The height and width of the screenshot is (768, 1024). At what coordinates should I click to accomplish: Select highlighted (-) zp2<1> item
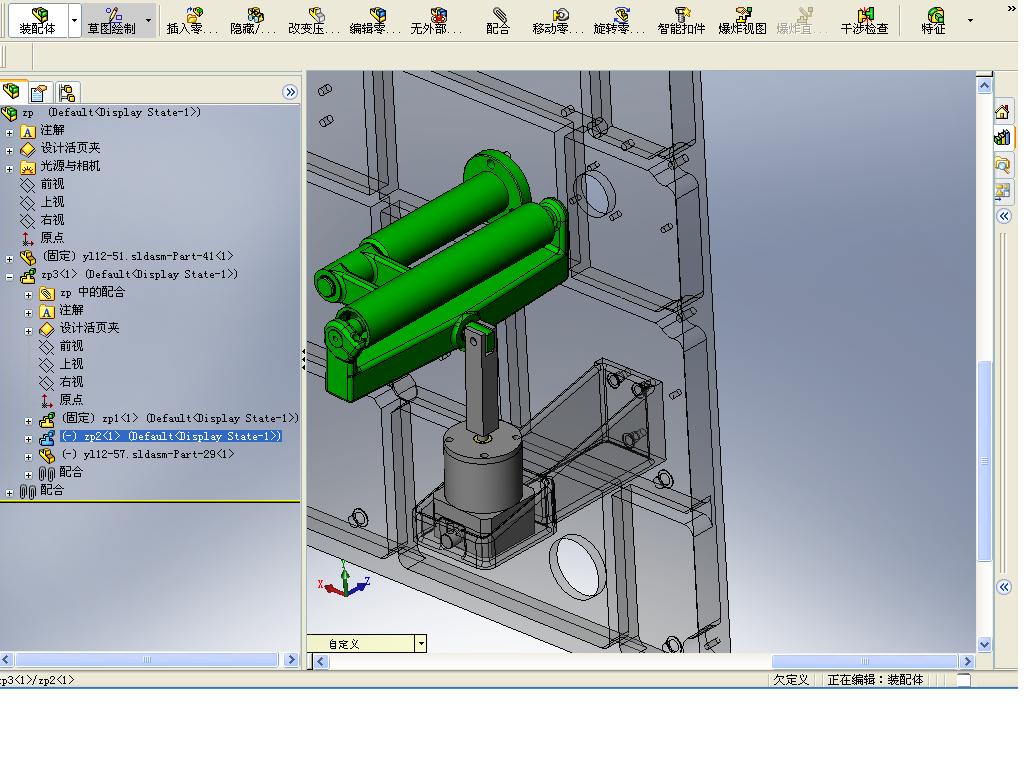click(171, 436)
